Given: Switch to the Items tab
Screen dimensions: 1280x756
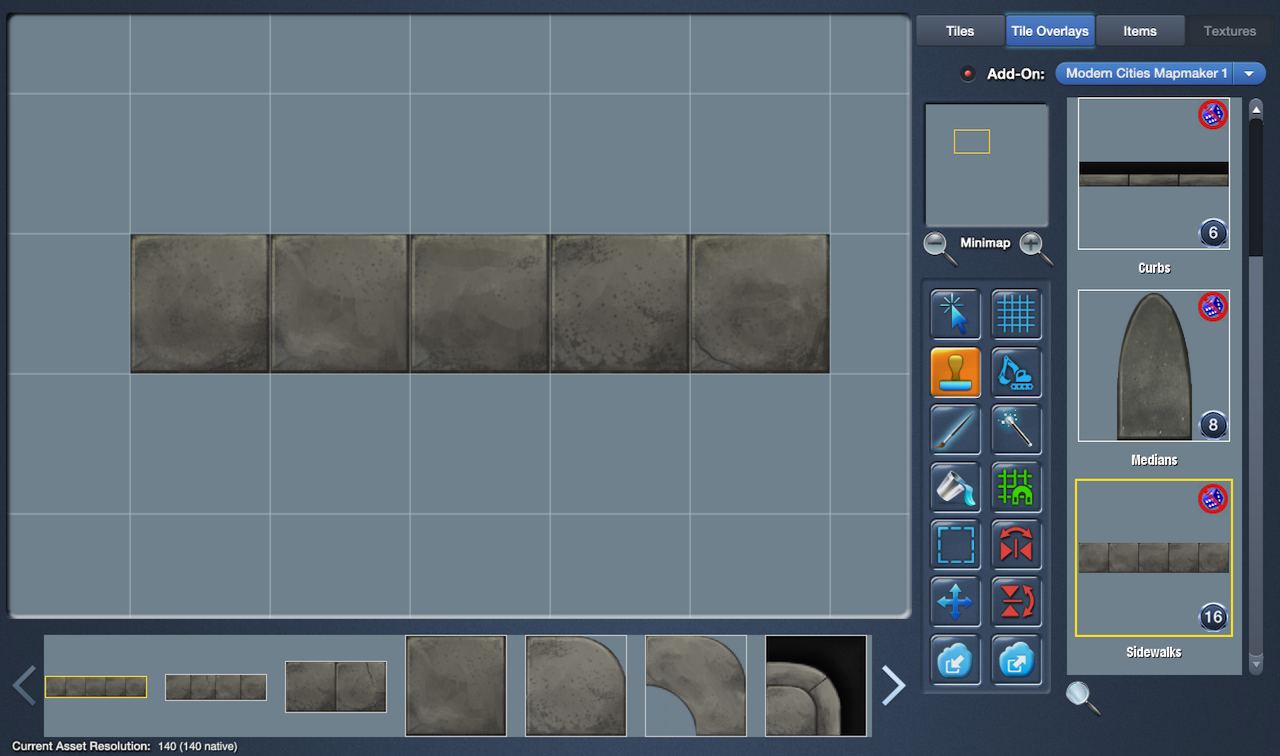Looking at the screenshot, I should tap(1140, 31).
